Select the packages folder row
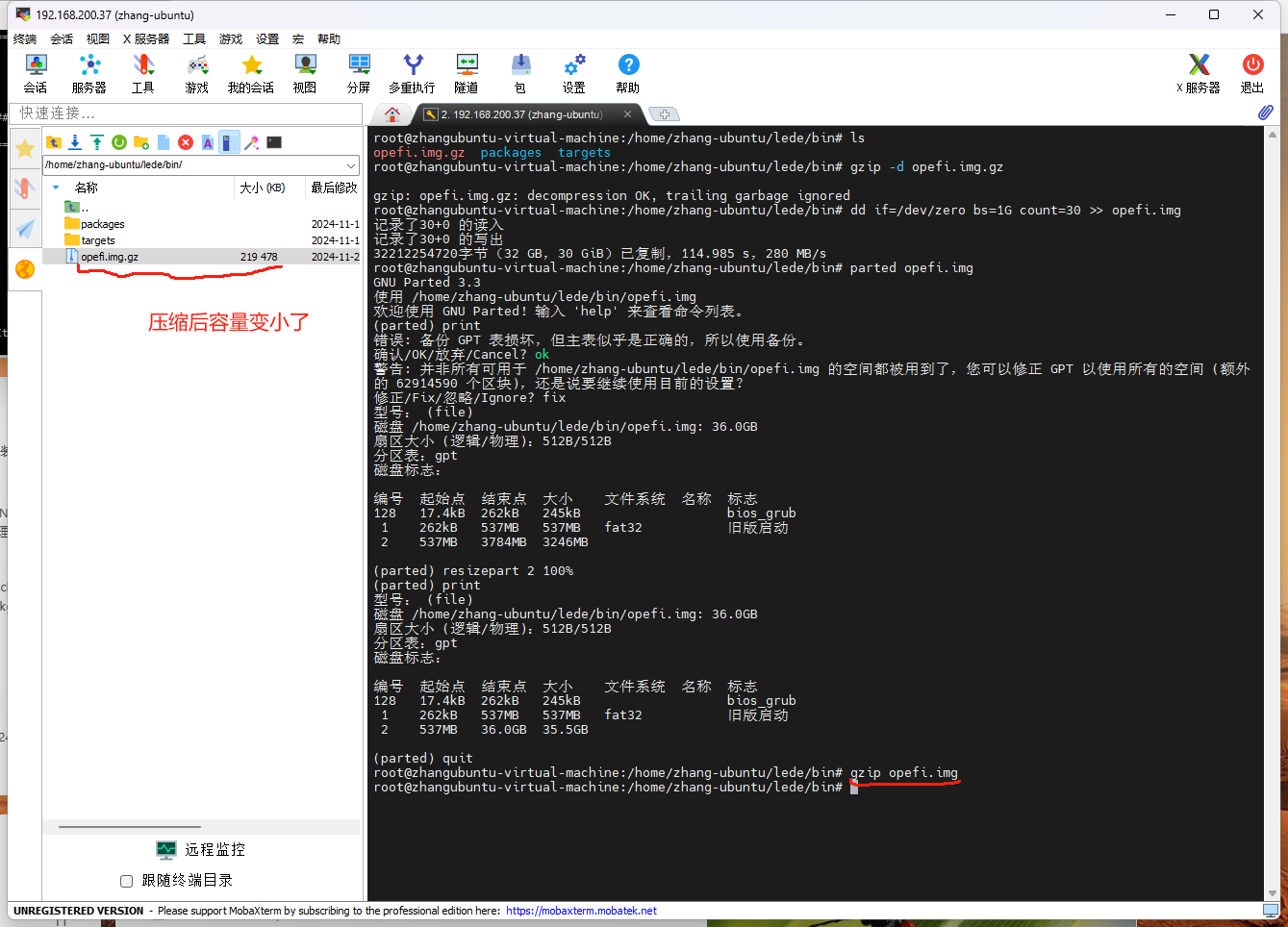Screen dimensions: 1288x927 202,224
